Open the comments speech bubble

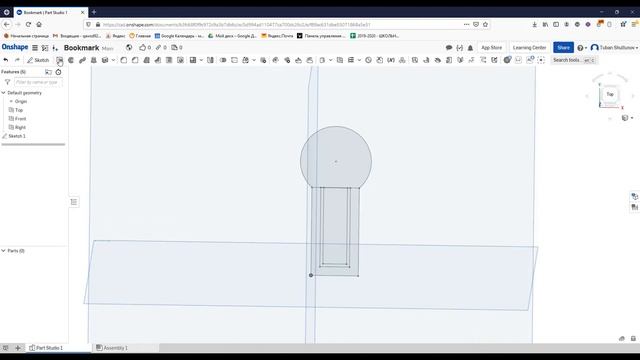(449, 48)
